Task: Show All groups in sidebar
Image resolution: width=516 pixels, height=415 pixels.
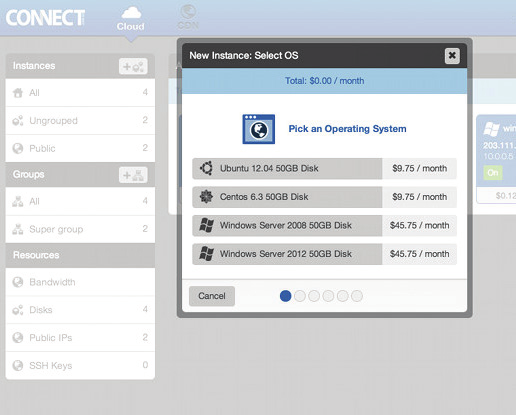Action: [80, 201]
